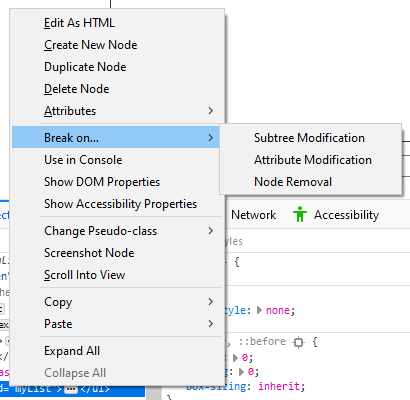Choose Delete Node
The width and height of the screenshot is (410, 400).
77,89
